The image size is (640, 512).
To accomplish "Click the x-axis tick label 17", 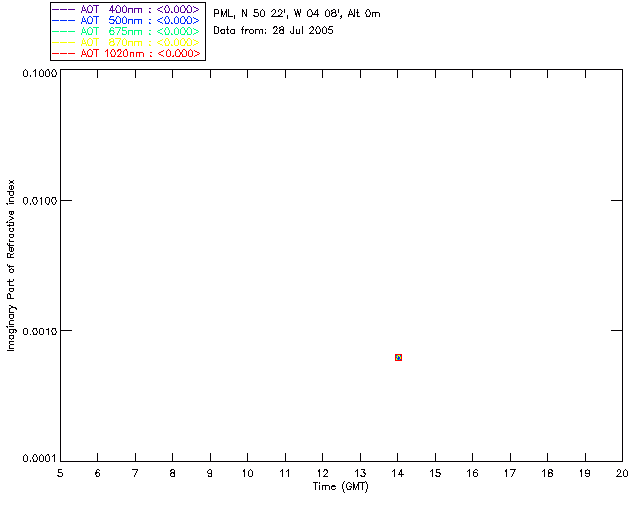I will tap(510, 473).
